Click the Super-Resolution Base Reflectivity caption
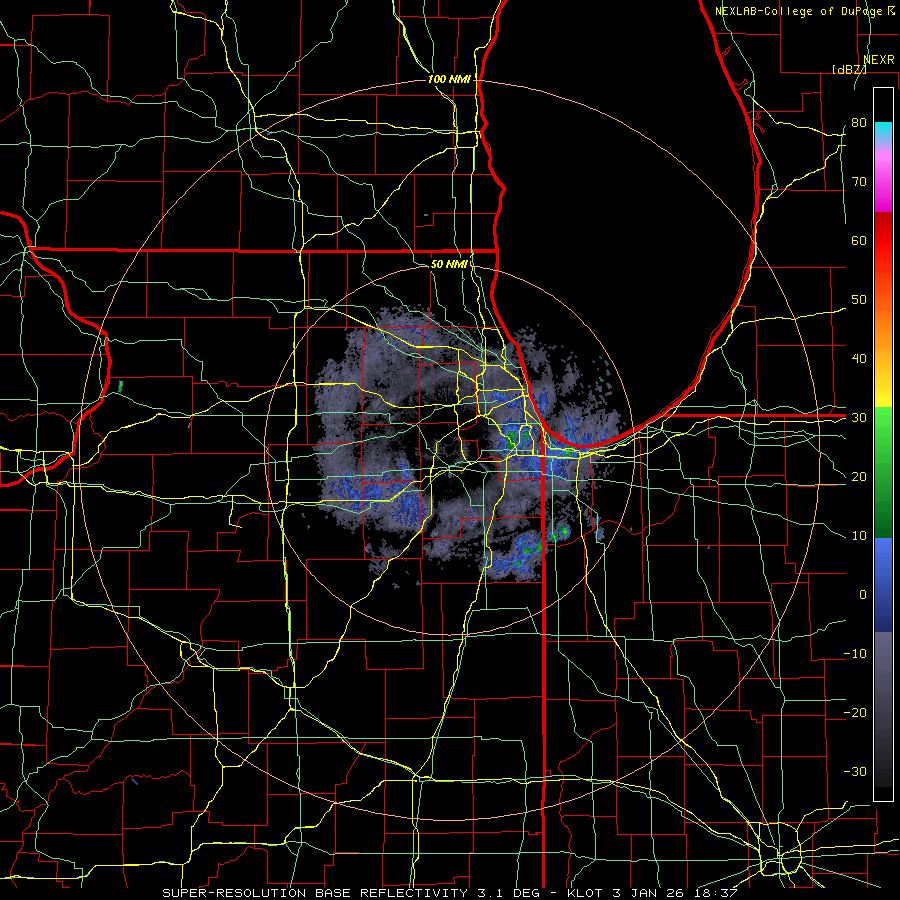Viewport: 900px width, 900px height. 315,893
